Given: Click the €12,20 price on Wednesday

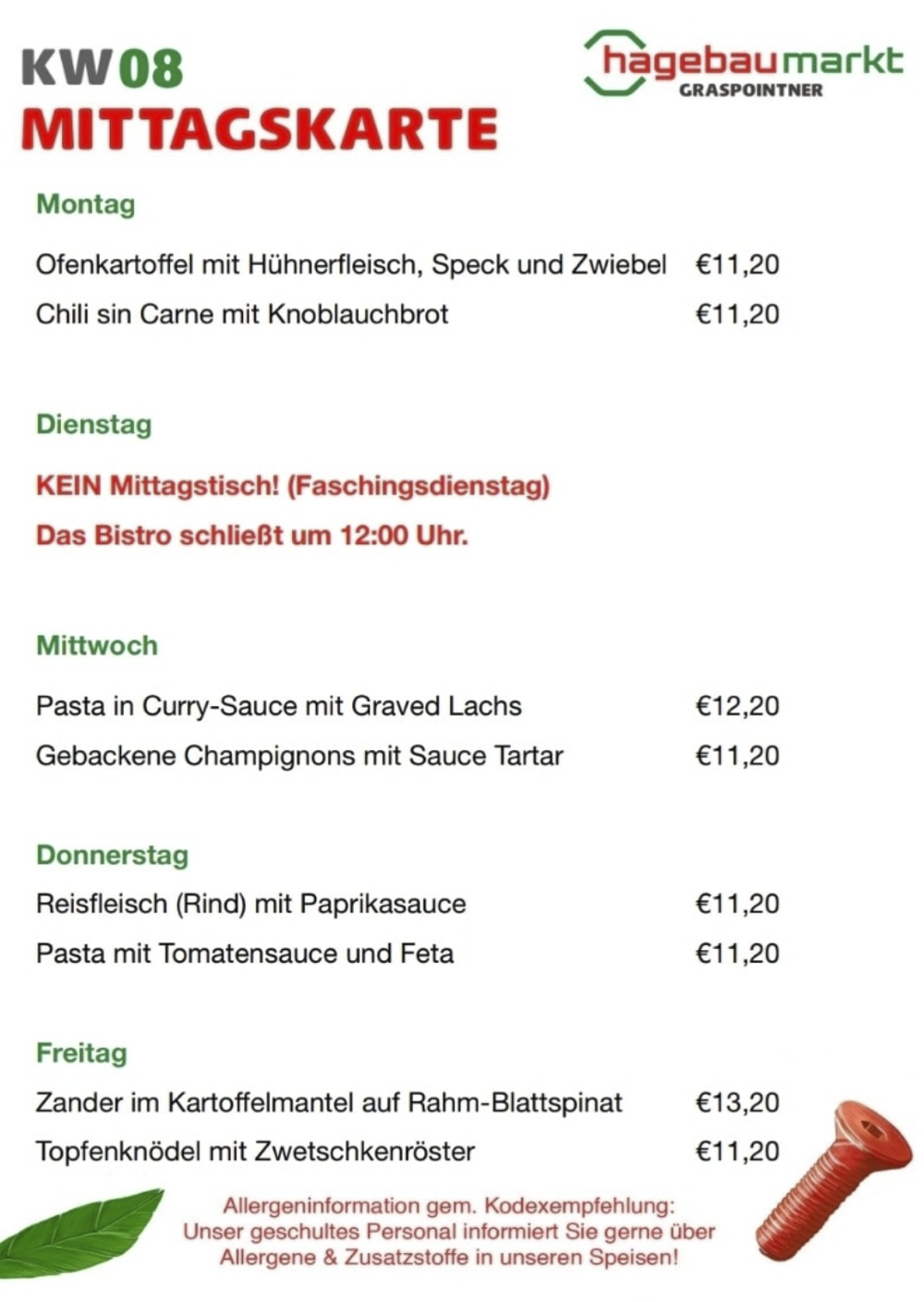Looking at the screenshot, I should click(x=736, y=707).
